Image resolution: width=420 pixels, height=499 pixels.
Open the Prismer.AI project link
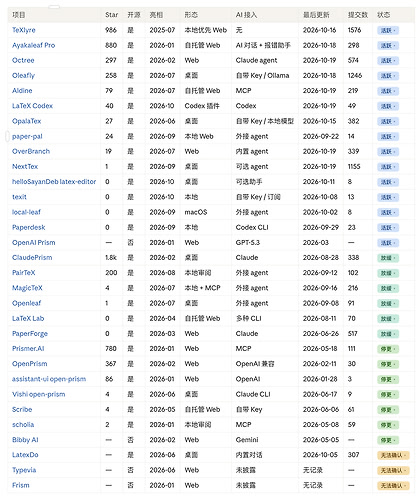coord(28,349)
